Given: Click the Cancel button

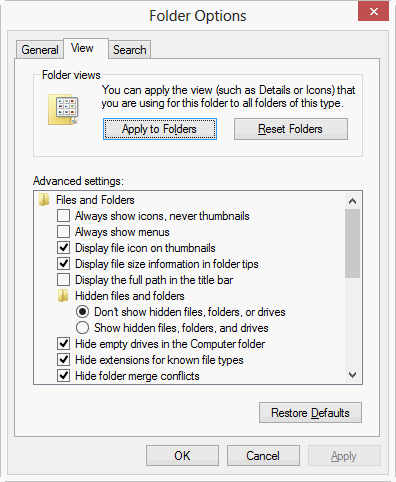Looking at the screenshot, I should pos(263,456).
